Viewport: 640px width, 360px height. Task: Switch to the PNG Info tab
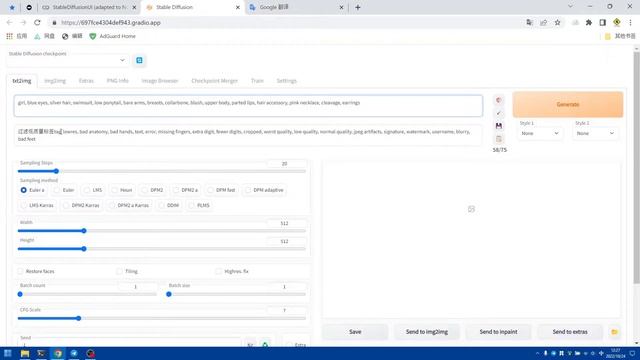118,81
